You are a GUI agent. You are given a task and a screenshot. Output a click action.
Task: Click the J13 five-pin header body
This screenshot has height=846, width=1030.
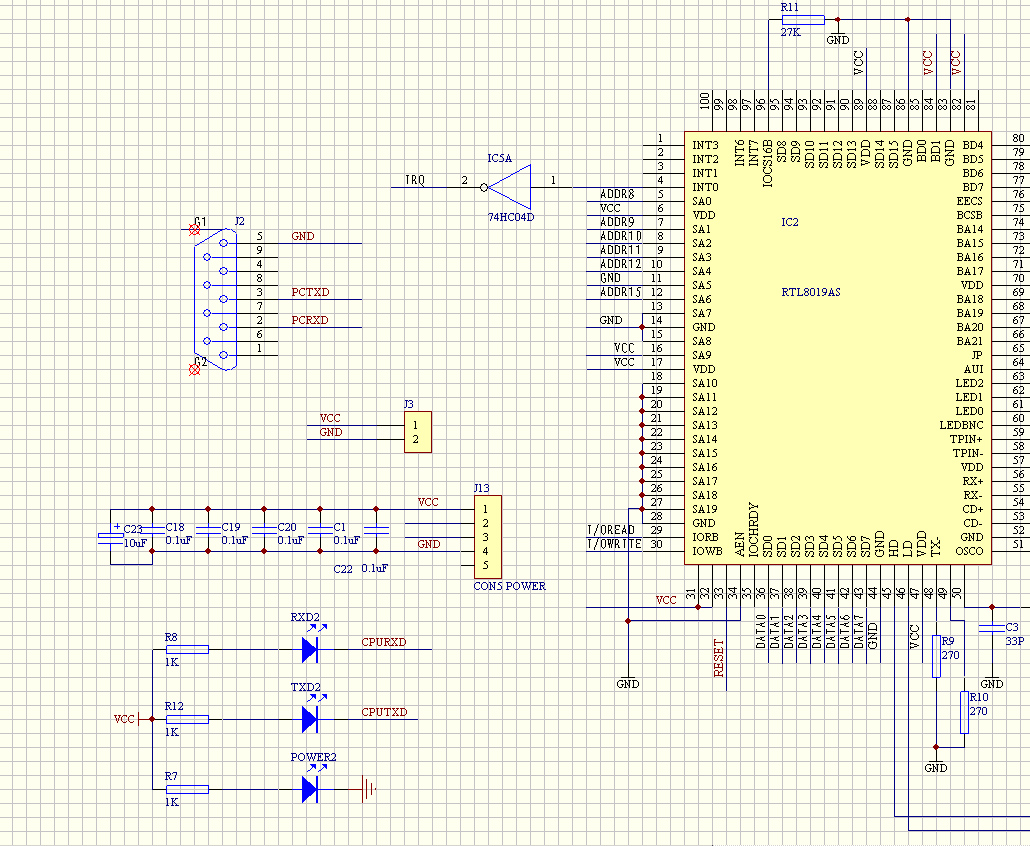(x=488, y=537)
